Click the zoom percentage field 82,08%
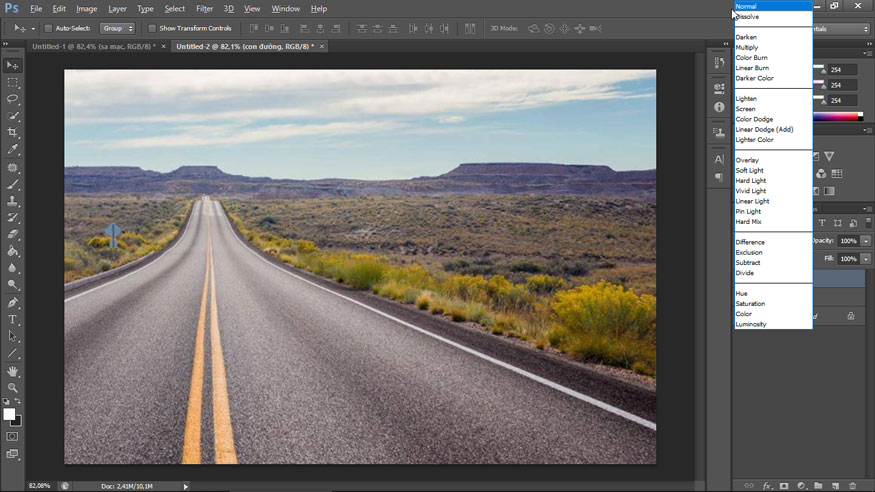 (39, 486)
